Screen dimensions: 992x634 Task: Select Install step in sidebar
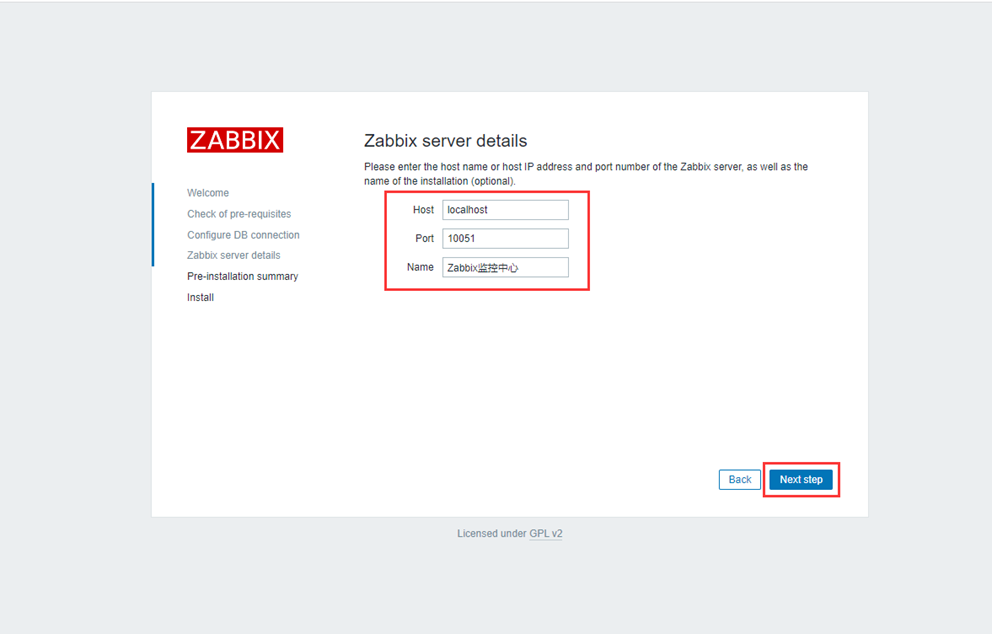click(x=201, y=297)
